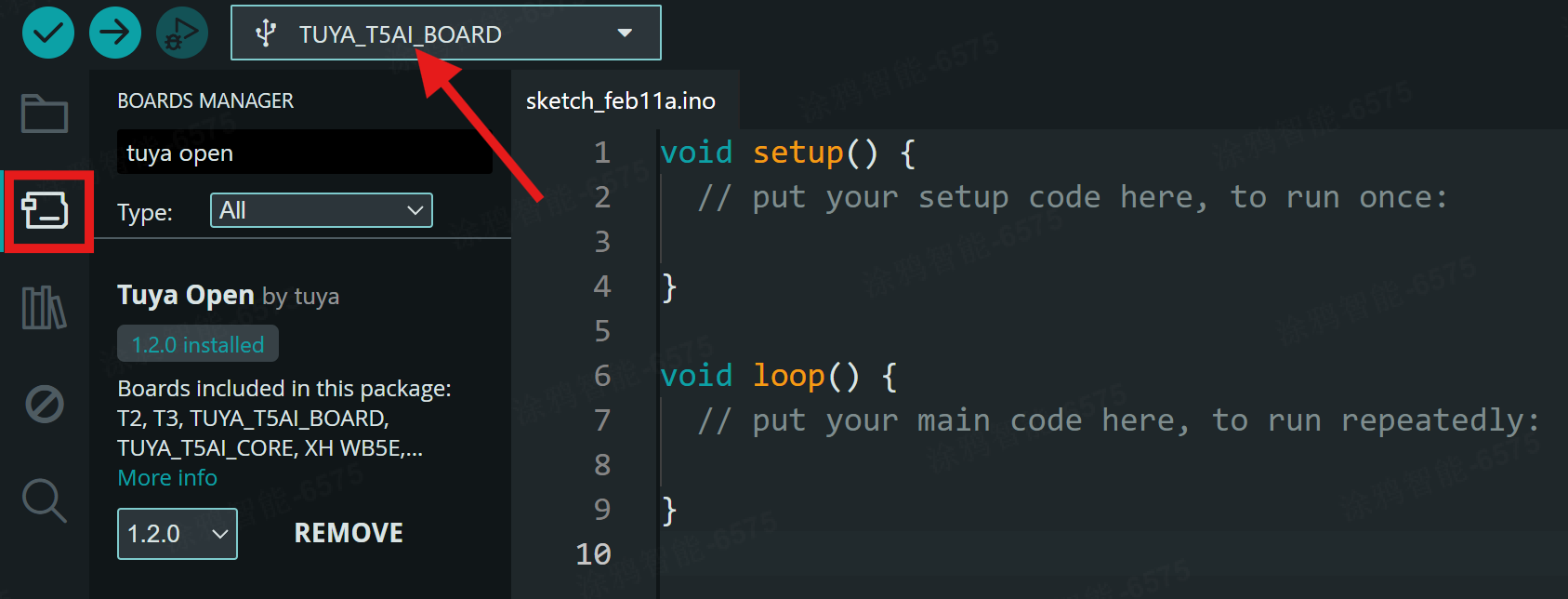Open the Type filter dropdown set to All
Screen dimensions: 1568x599
coord(321,211)
